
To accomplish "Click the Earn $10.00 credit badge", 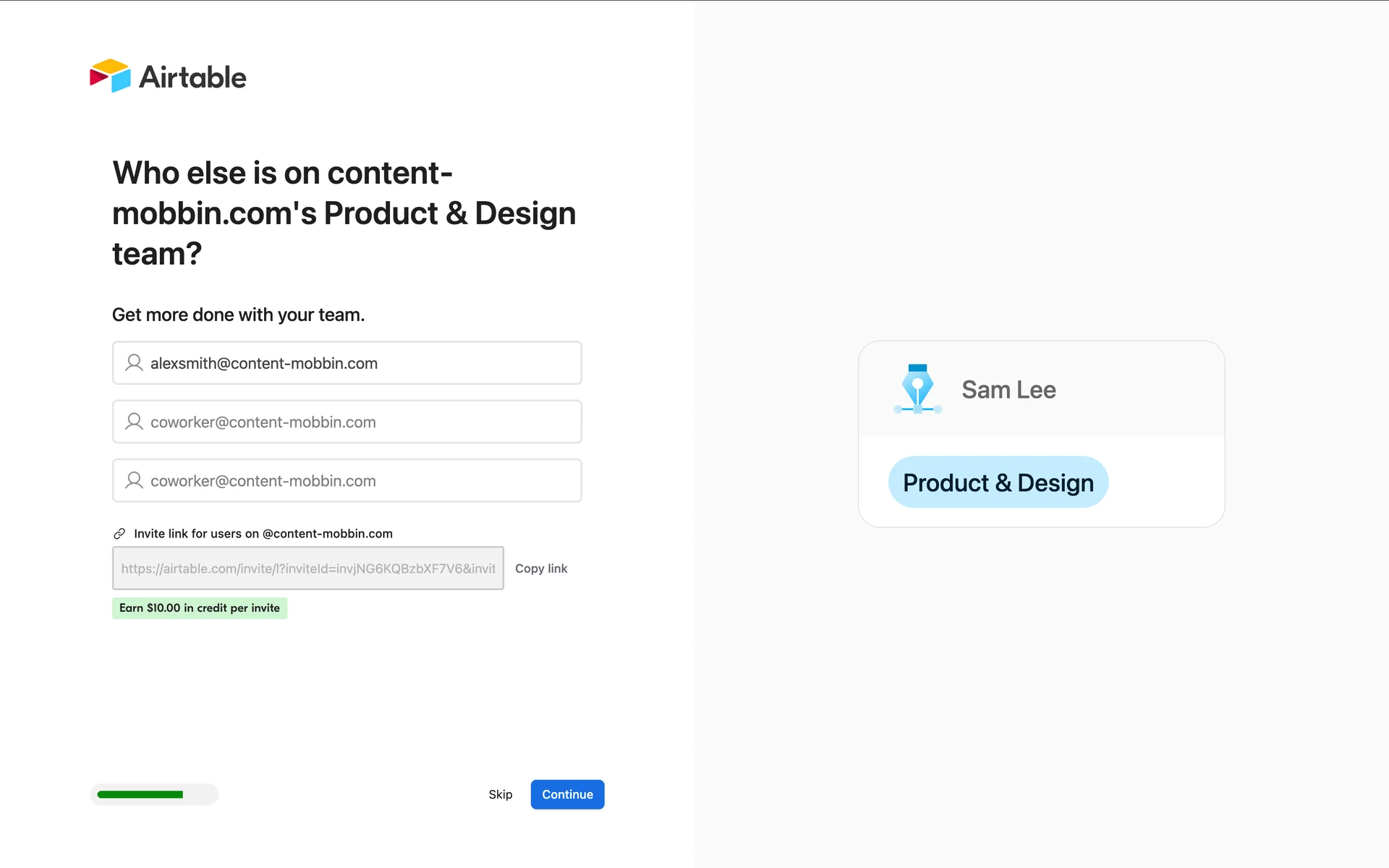I will coord(200,608).
